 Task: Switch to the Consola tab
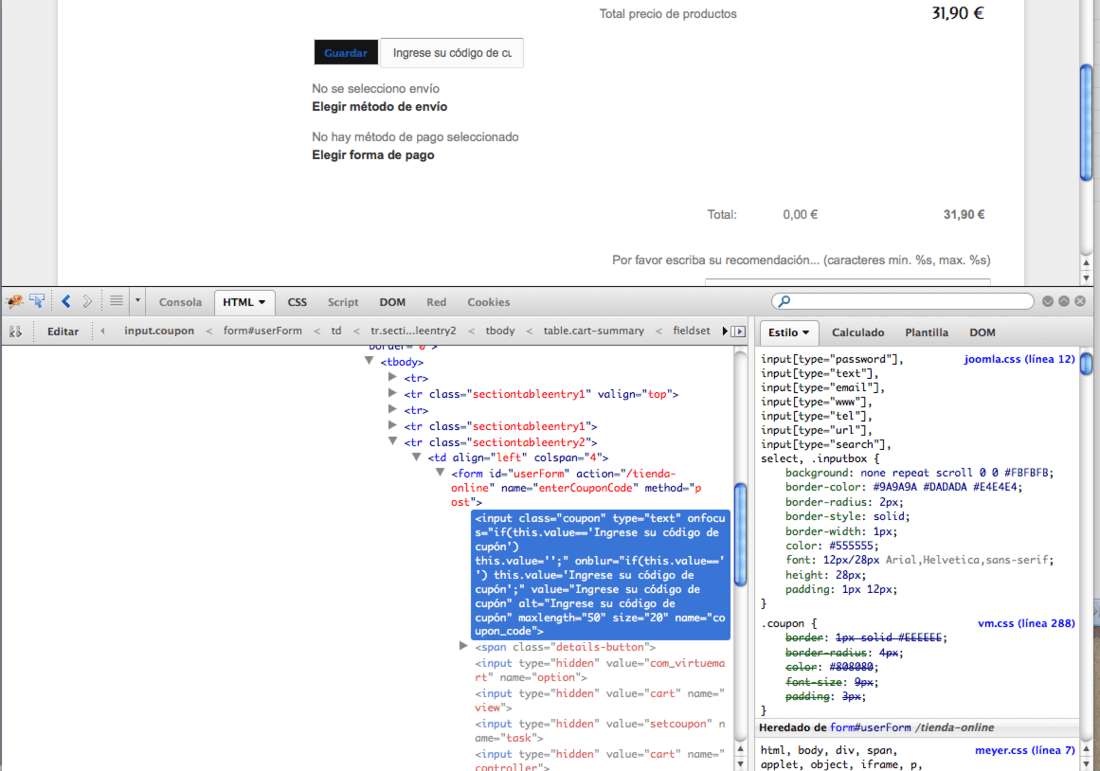(x=180, y=302)
